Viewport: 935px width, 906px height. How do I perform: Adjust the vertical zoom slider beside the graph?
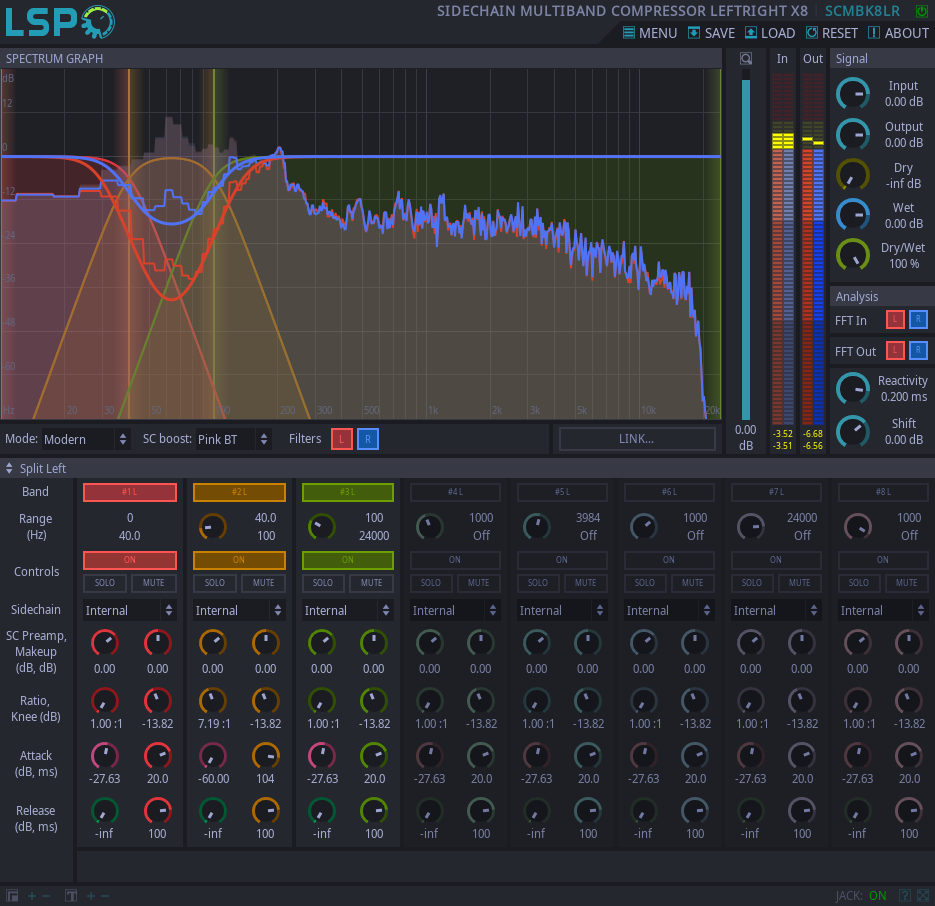click(745, 245)
